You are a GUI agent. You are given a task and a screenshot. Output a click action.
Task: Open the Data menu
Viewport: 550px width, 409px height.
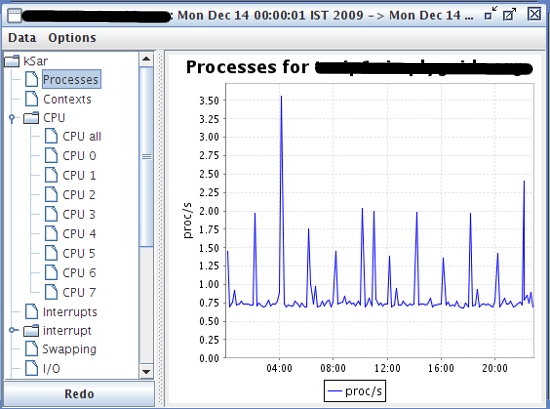(22, 38)
